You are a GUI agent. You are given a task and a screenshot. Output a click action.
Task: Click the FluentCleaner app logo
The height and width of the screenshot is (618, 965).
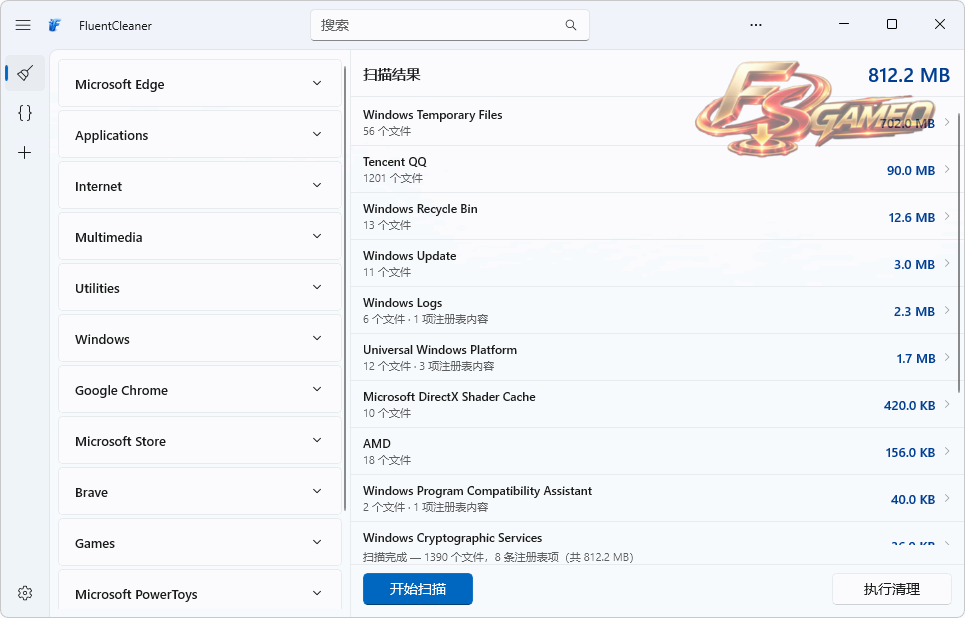[x=55, y=25]
